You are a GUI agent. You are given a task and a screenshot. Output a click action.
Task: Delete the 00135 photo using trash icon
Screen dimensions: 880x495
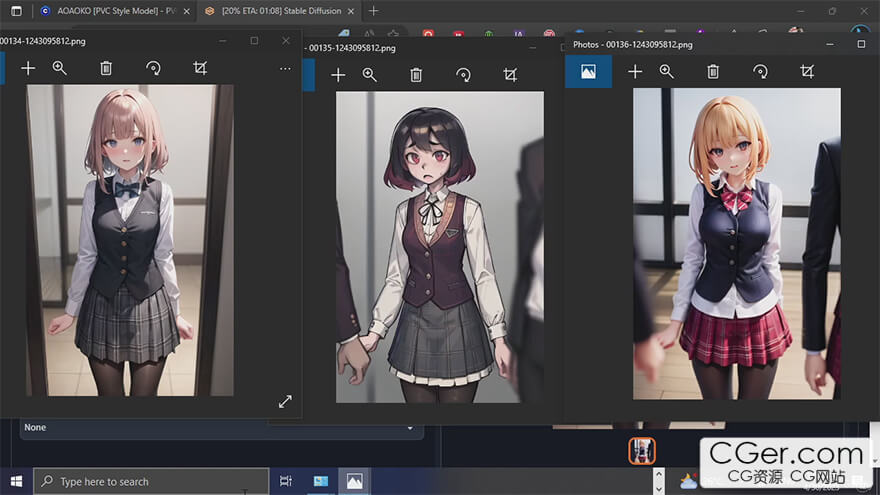click(416, 75)
